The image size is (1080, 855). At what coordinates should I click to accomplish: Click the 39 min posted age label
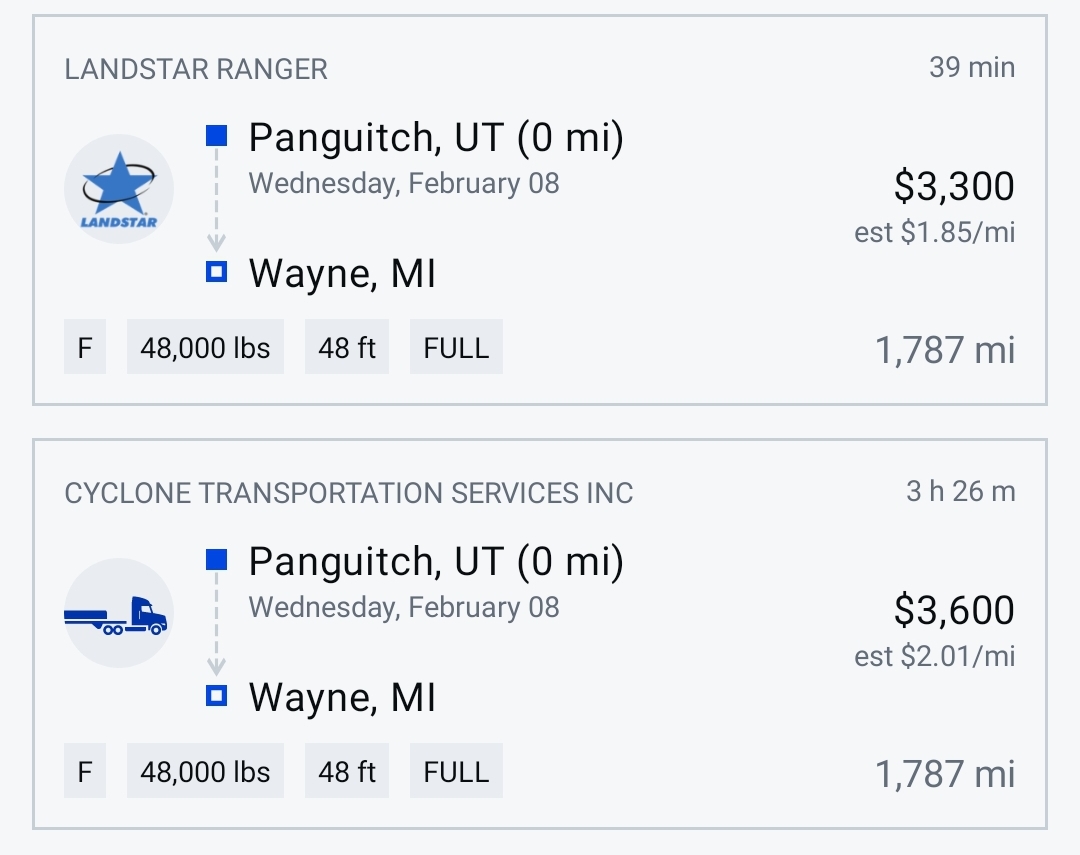[x=972, y=68]
